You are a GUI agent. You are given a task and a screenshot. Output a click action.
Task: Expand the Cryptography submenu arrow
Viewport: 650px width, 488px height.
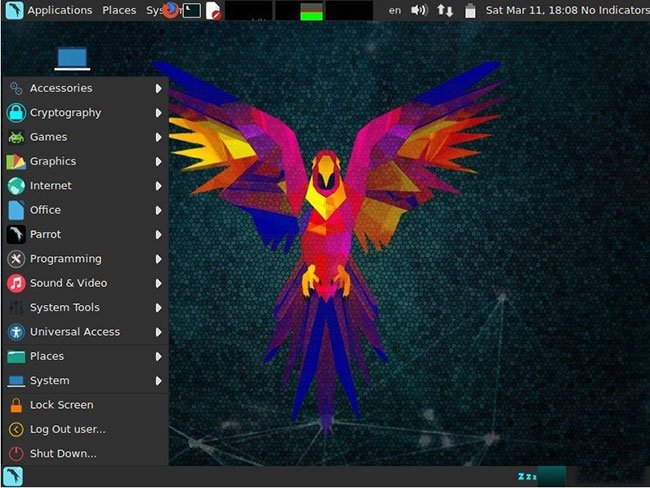pyautogui.click(x=158, y=113)
